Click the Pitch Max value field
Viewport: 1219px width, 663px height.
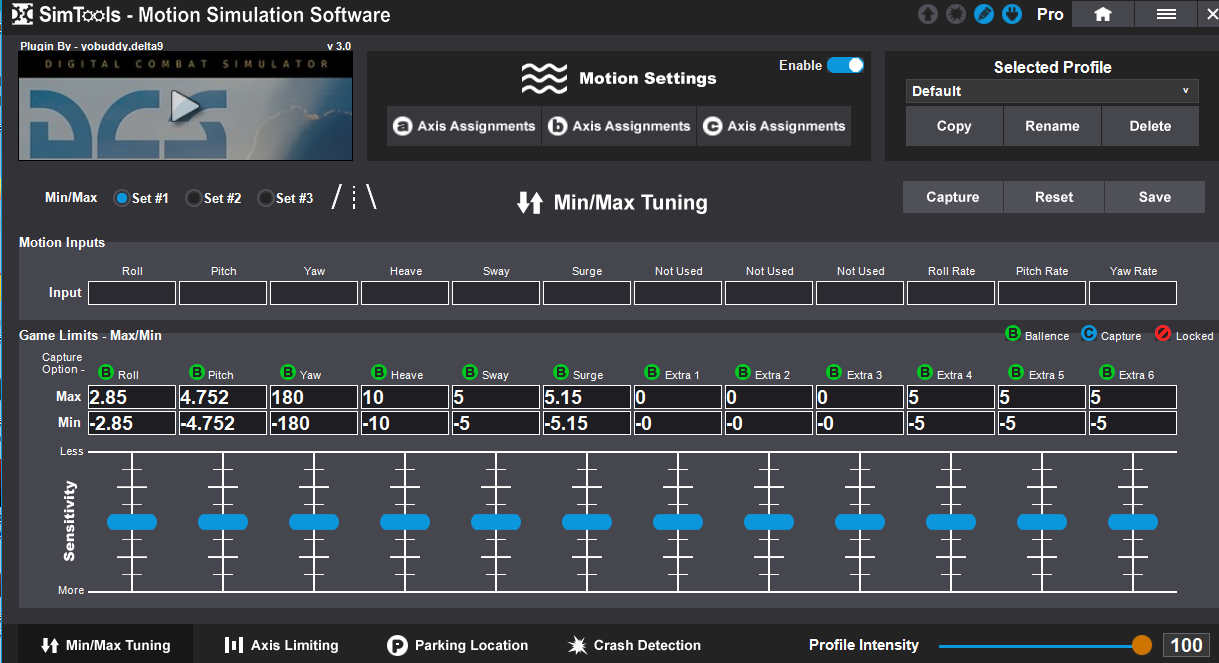222,398
